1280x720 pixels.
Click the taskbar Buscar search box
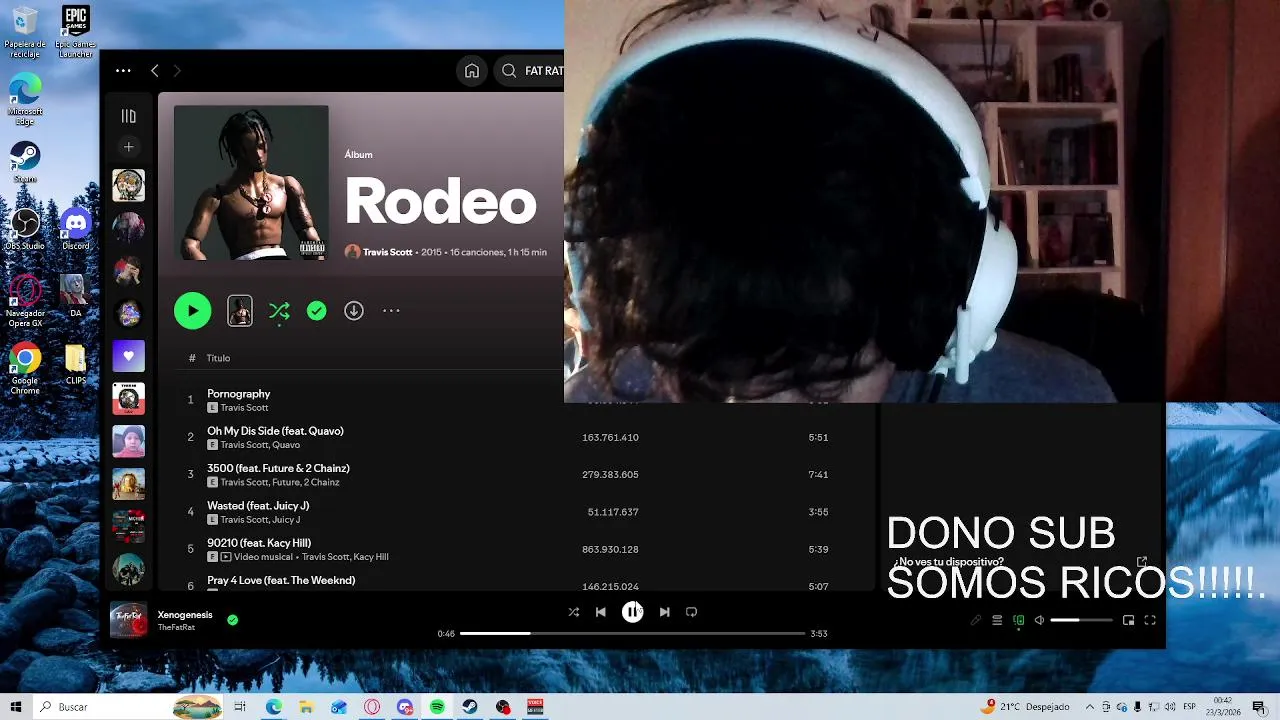130,707
